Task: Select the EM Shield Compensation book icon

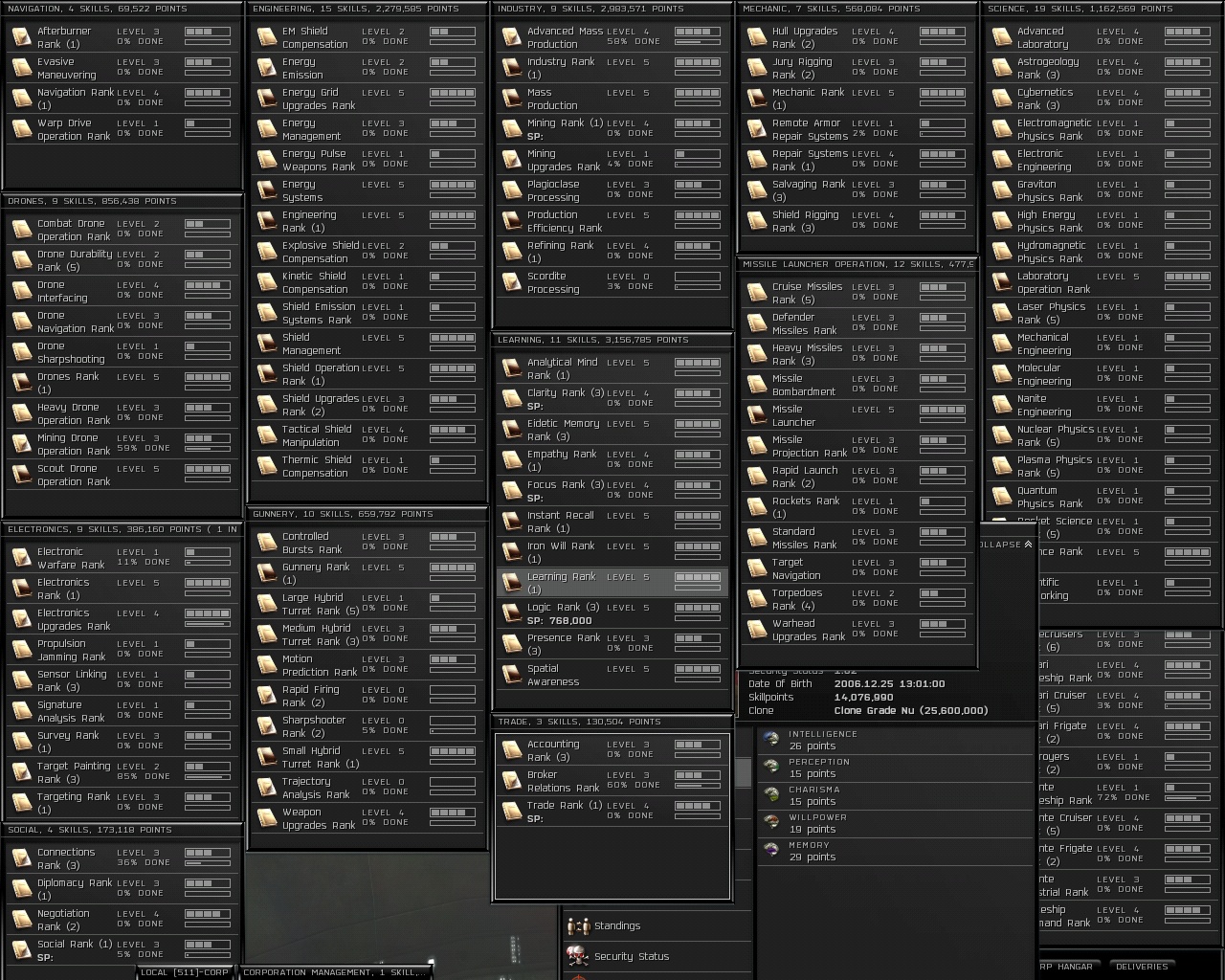Action: click(267, 37)
